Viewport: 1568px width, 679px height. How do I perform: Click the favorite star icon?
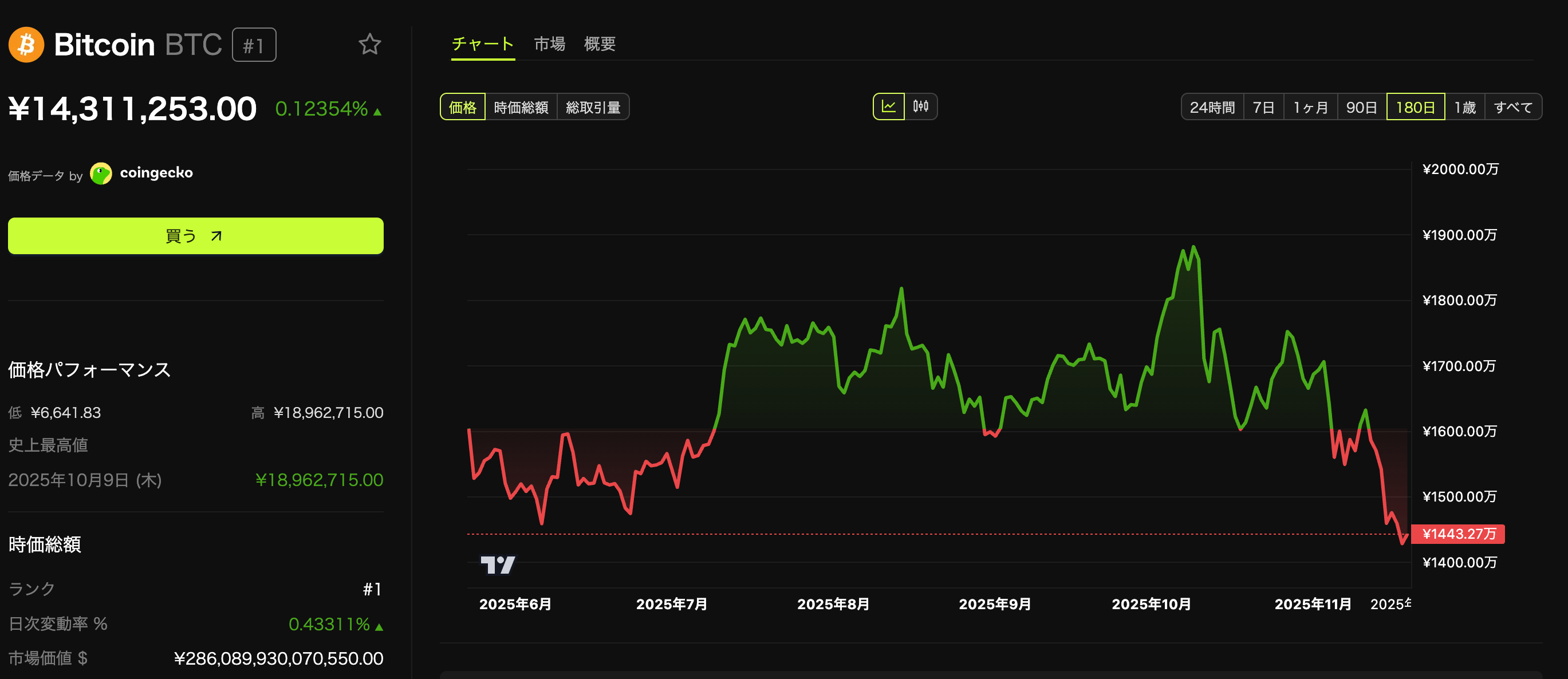pyautogui.click(x=369, y=45)
